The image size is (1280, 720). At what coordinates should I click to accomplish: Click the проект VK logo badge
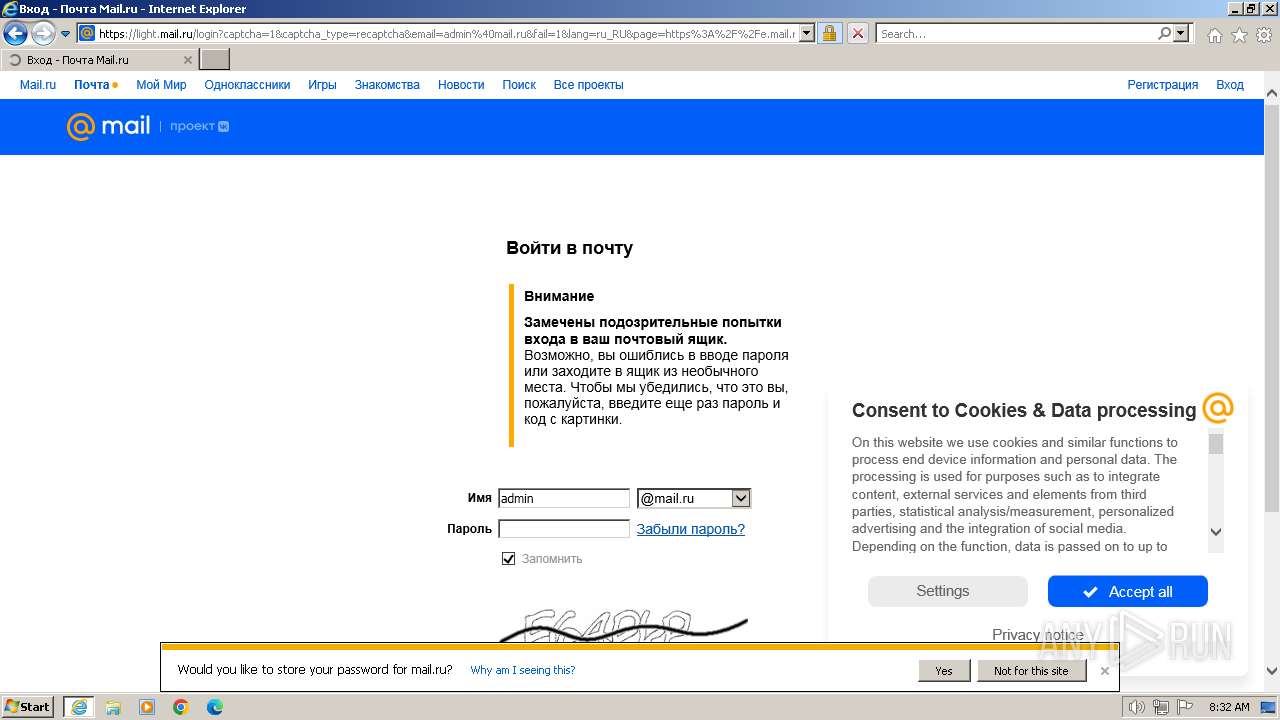point(200,126)
